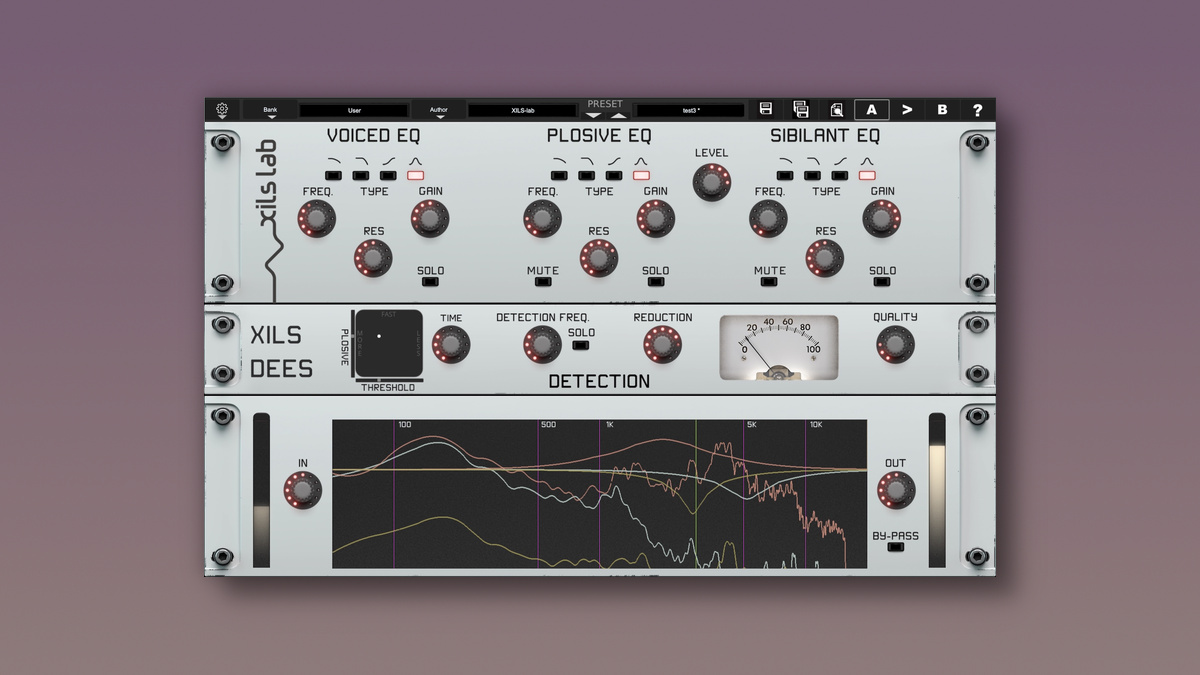Click the Plosive EQ Freq knob

coord(542,218)
